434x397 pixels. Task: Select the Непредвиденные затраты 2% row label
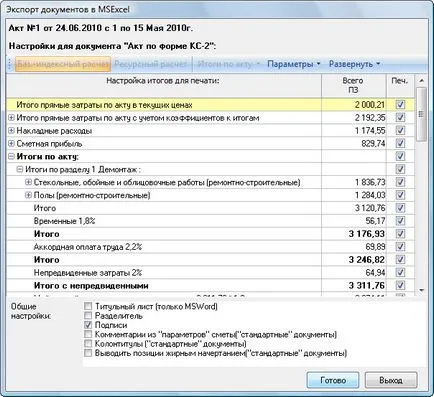coord(88,273)
